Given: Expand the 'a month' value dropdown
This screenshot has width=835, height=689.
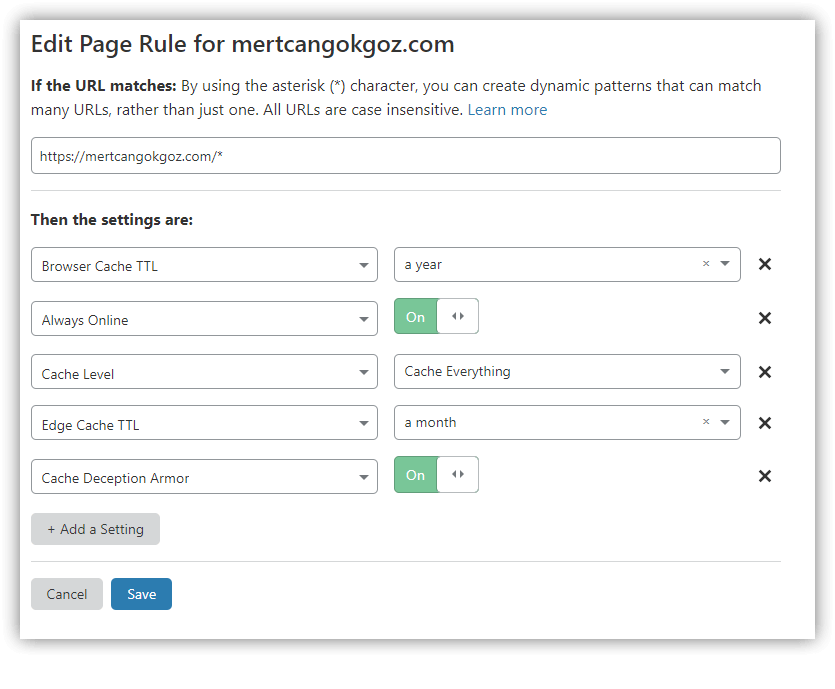Looking at the screenshot, I should pyautogui.click(x=725, y=422).
